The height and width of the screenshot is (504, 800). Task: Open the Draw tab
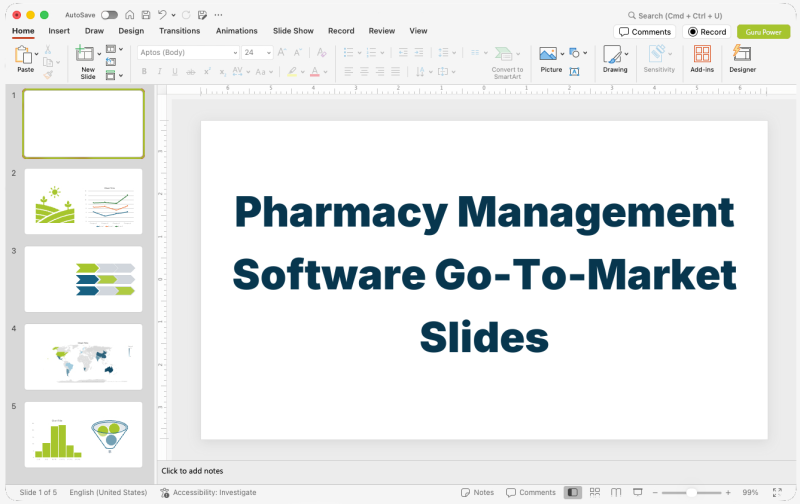click(x=94, y=31)
